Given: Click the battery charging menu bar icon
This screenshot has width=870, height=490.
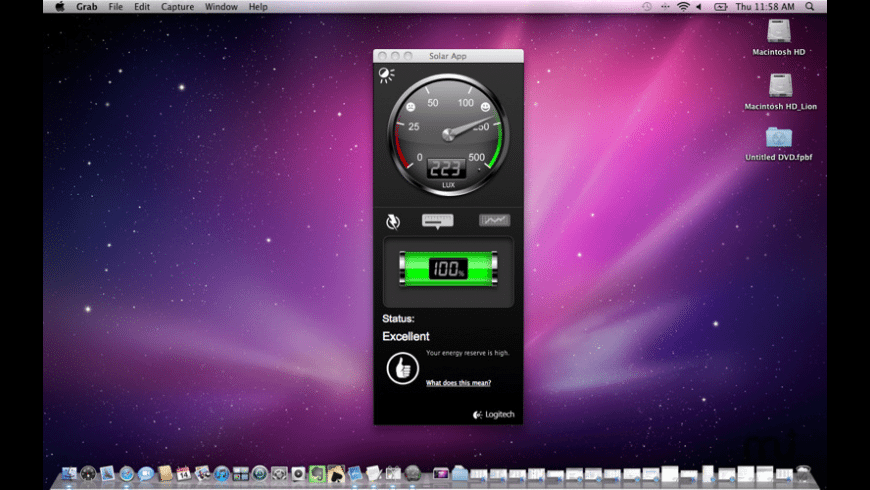Looking at the screenshot, I should pyautogui.click(x=720, y=7).
